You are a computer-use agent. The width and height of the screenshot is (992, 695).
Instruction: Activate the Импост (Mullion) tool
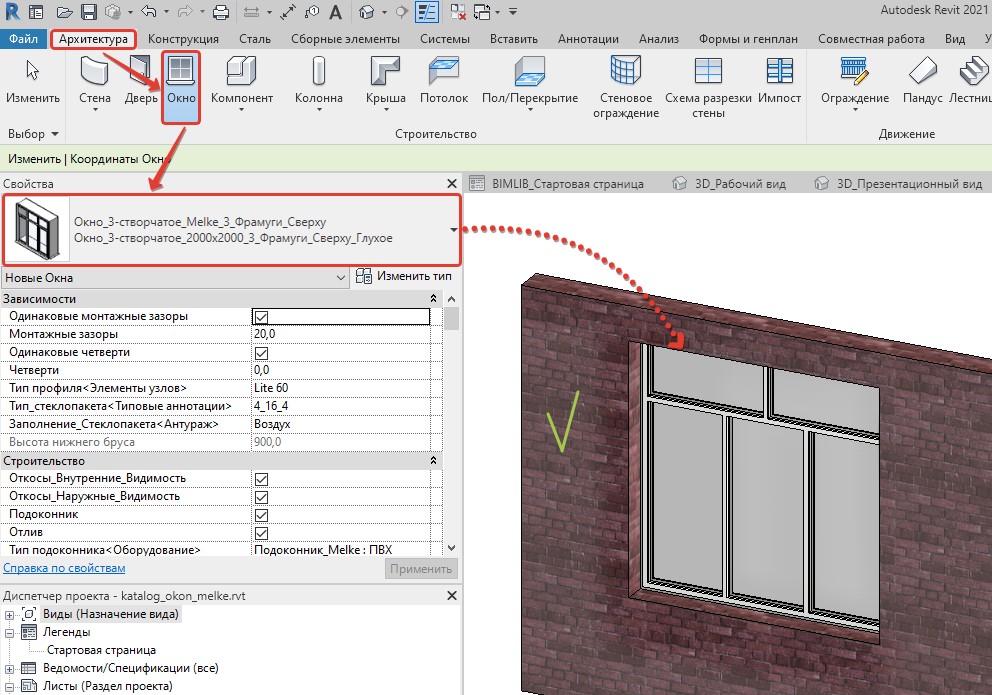(779, 80)
